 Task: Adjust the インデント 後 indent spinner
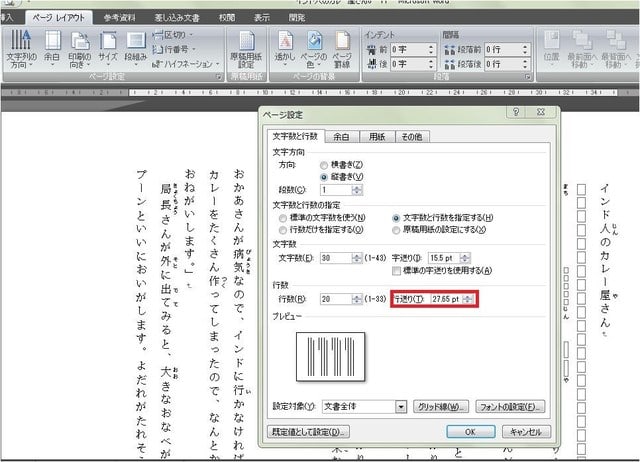[431, 64]
